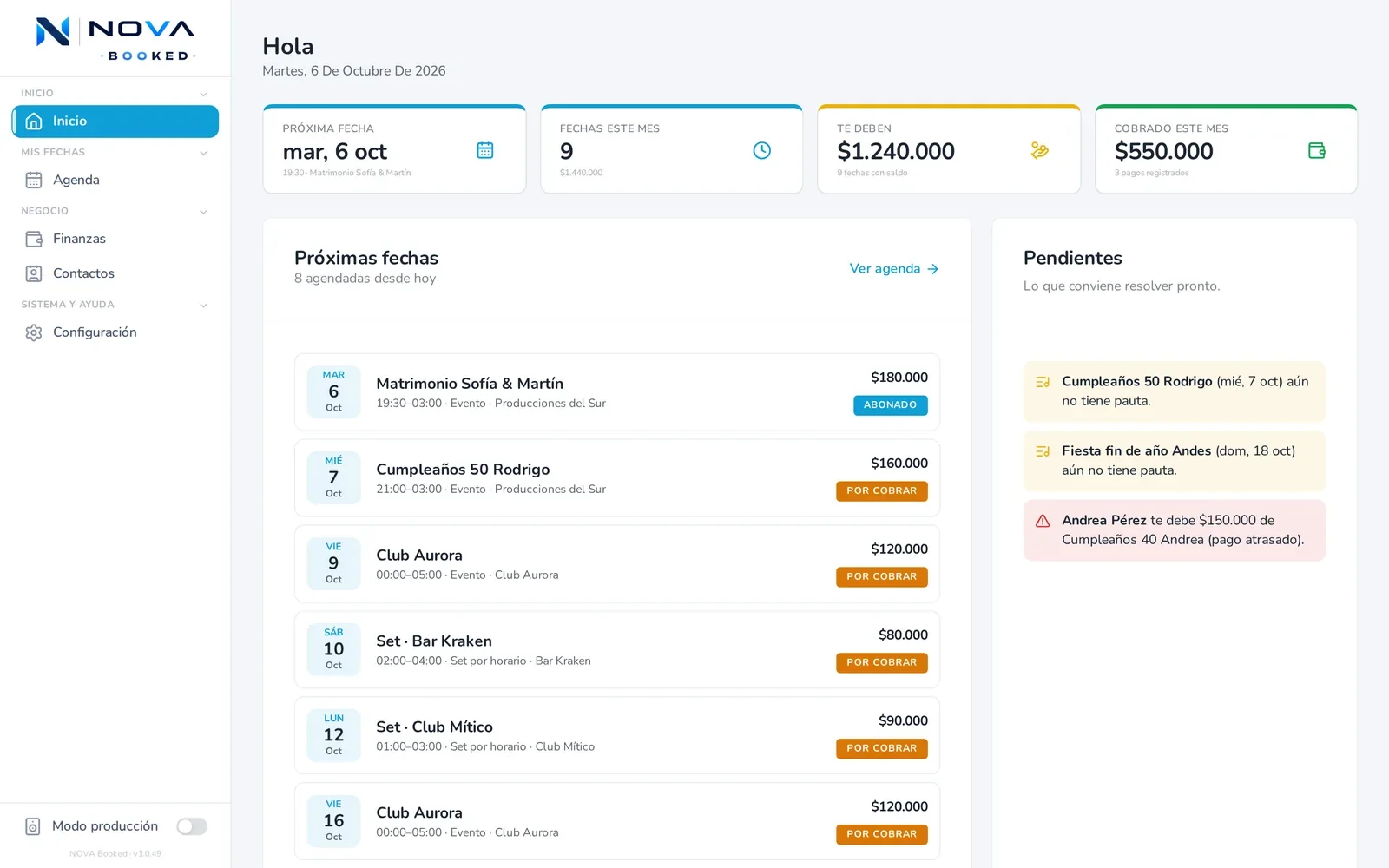Viewport: 1389px width, 868px height.
Task: Open the Matrimonio Sofía & Martín event row
Action: [617, 392]
